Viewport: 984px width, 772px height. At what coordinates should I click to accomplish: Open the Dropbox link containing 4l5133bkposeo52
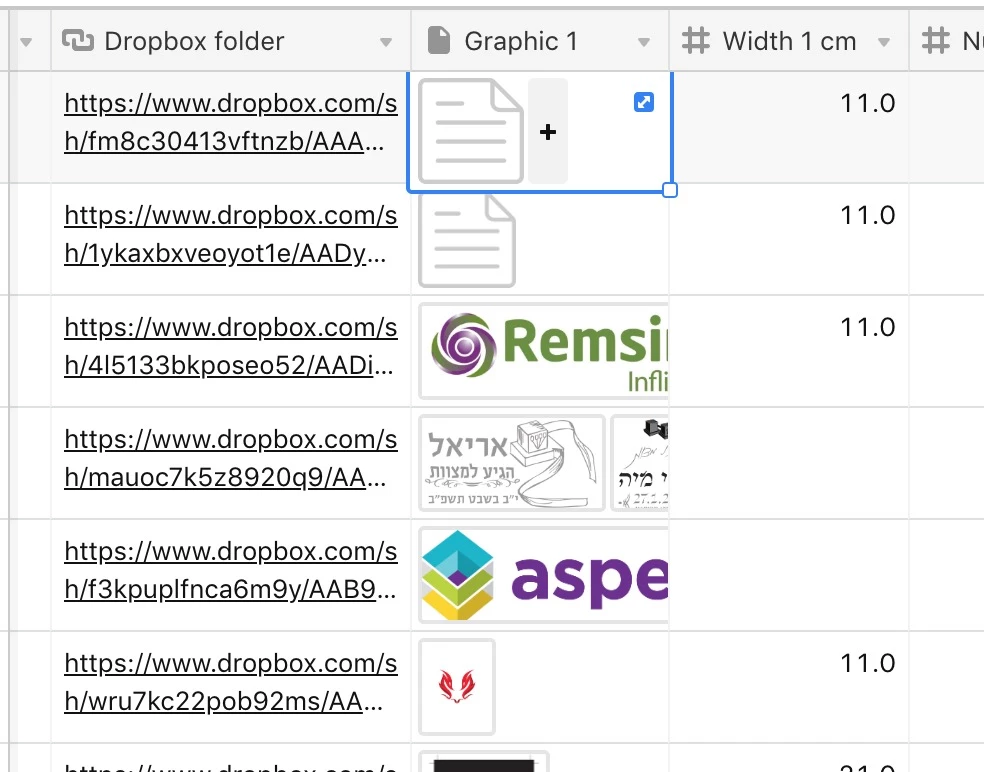tap(231, 346)
